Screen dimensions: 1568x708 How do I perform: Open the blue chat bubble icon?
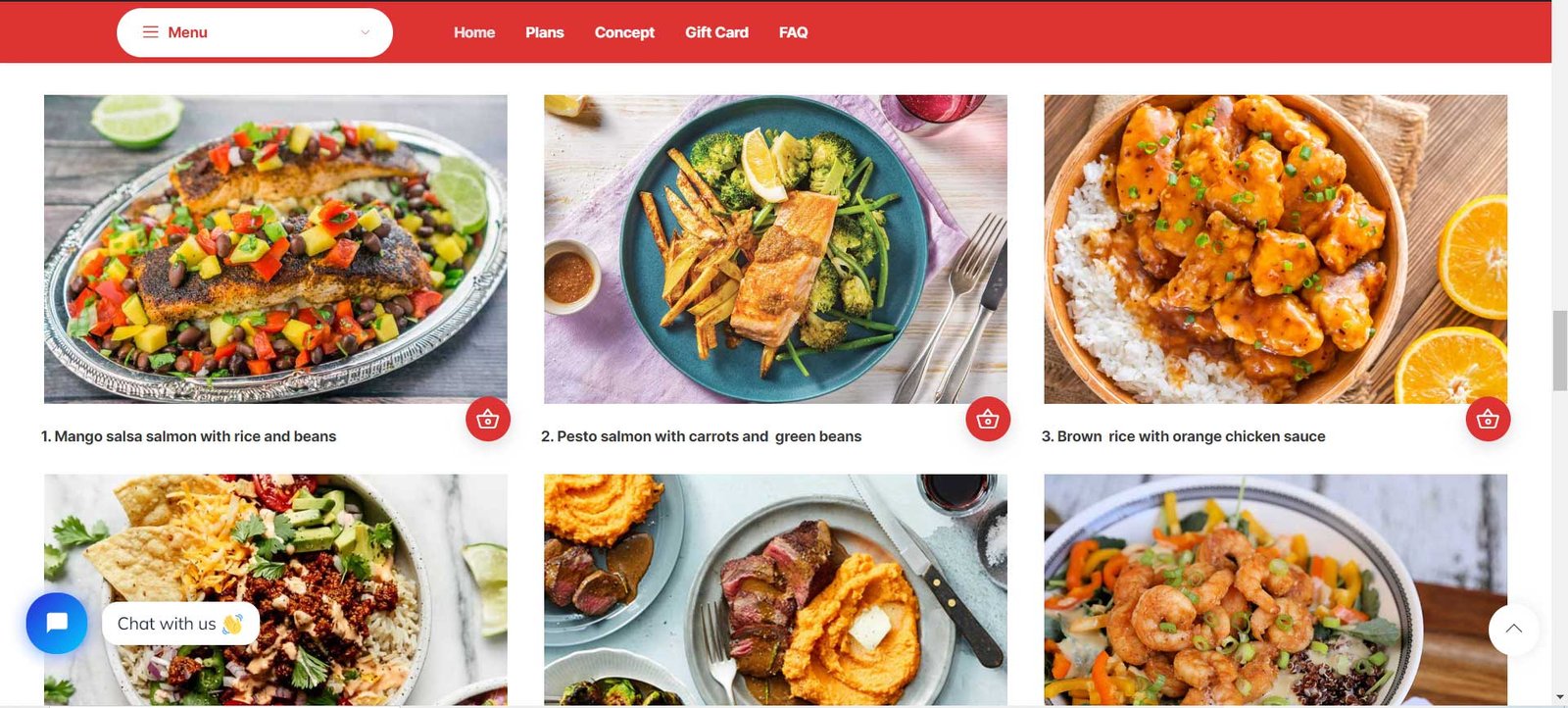click(57, 623)
